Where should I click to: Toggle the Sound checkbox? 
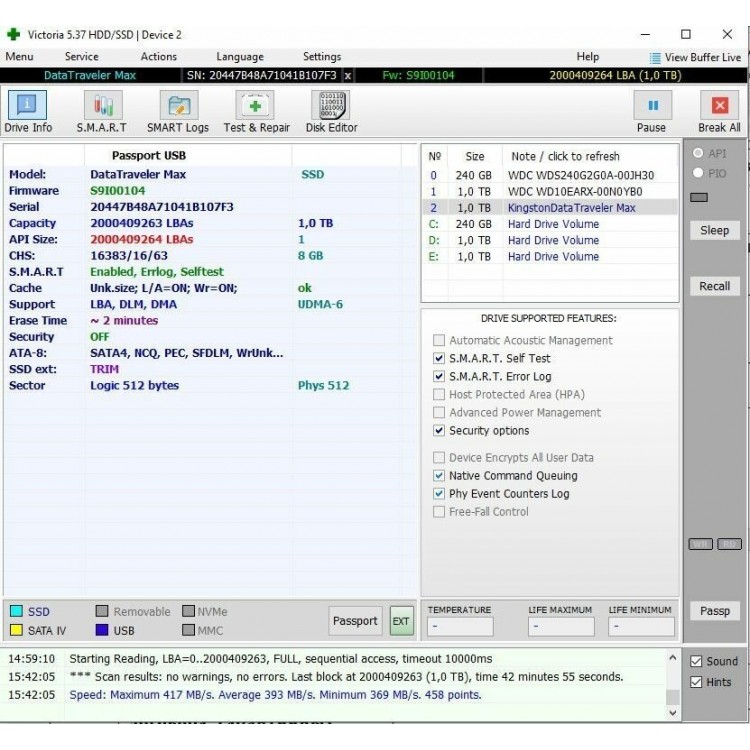(x=696, y=661)
